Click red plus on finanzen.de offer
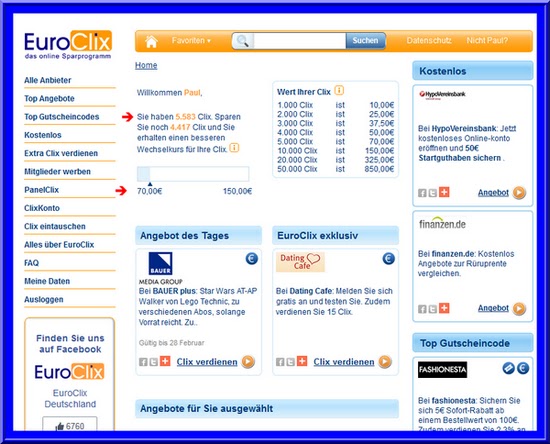Viewport: 550px width, 444px height. (444, 308)
